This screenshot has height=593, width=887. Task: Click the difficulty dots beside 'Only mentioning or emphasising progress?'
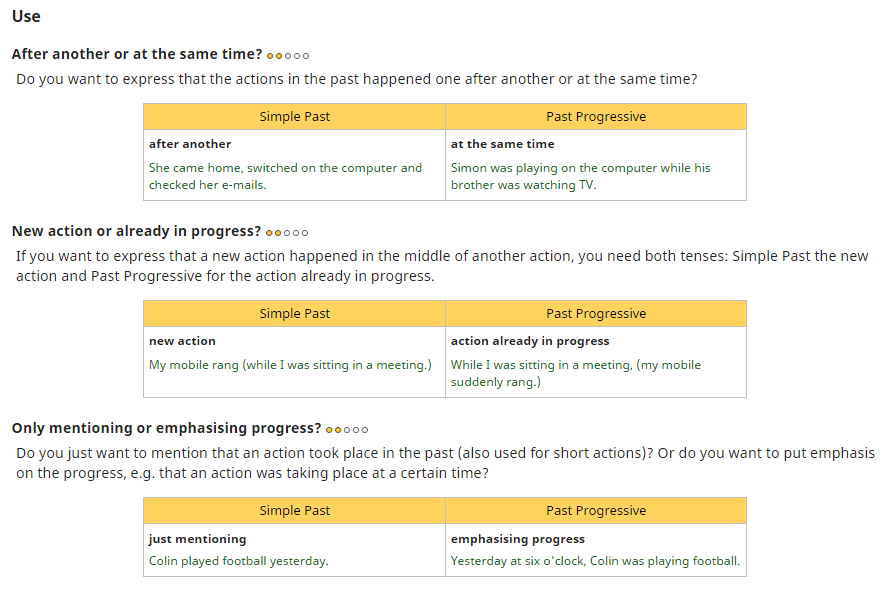(x=347, y=430)
